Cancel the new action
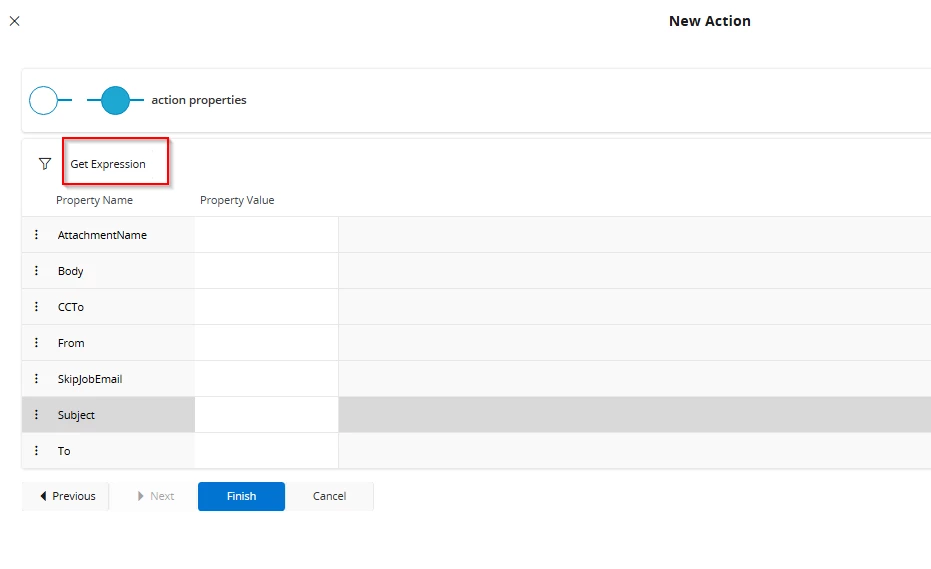 pos(329,496)
